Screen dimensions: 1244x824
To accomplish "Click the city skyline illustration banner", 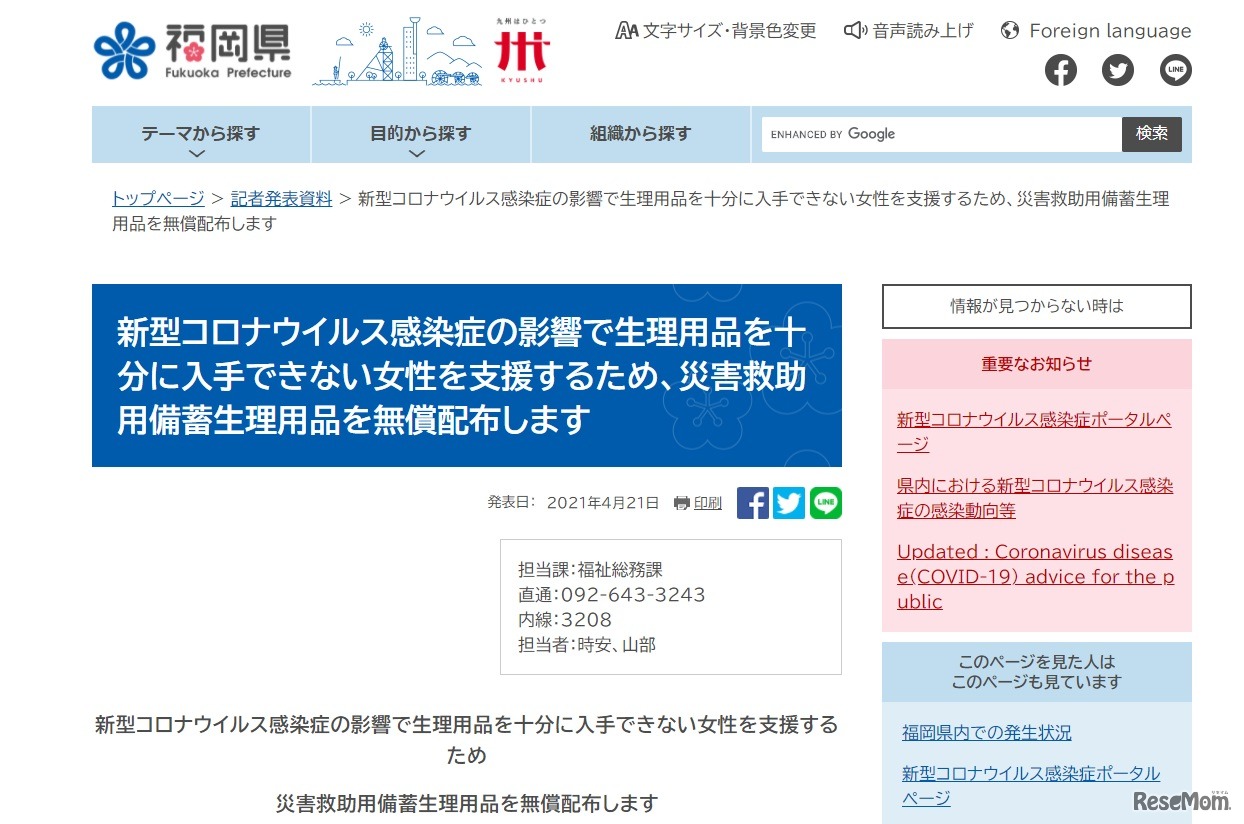I will coord(398,51).
